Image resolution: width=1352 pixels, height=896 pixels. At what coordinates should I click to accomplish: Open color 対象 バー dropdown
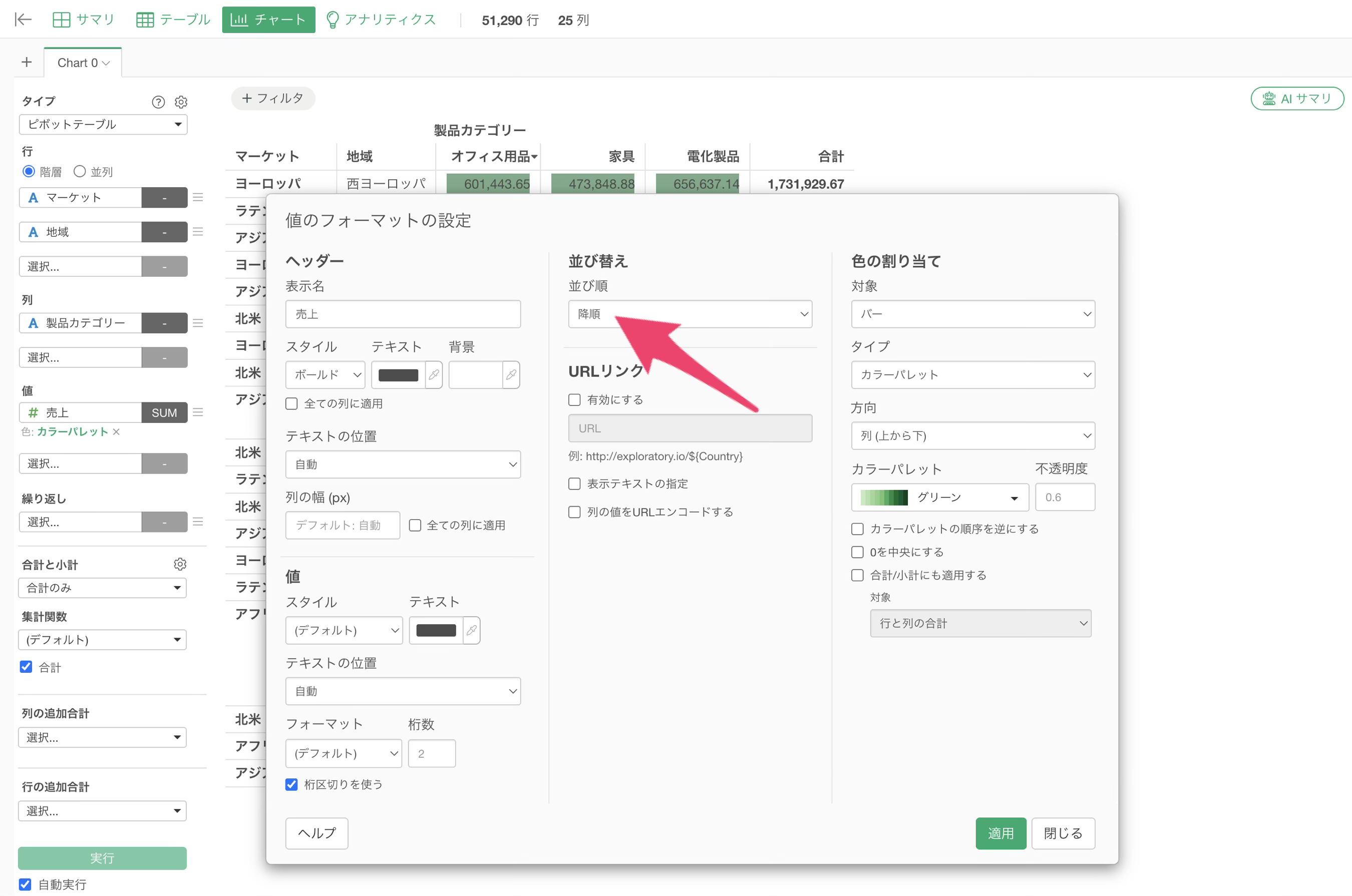coord(973,314)
